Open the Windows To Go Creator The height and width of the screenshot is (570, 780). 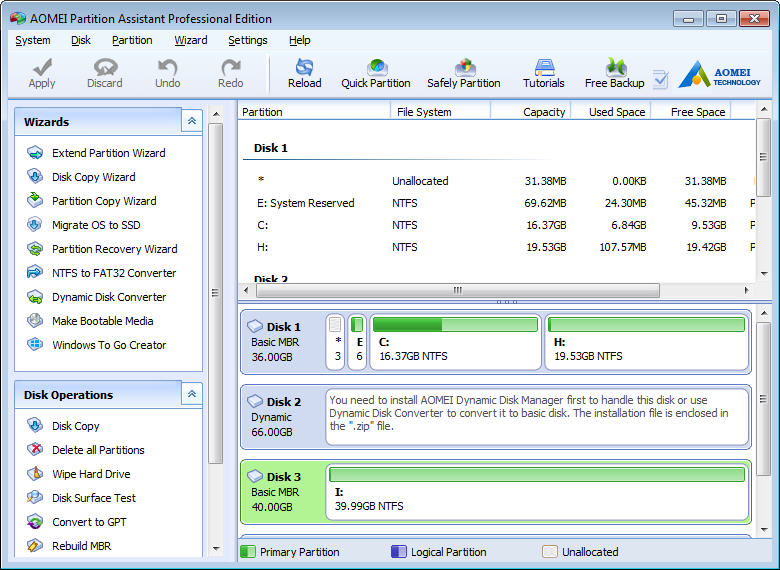point(109,345)
